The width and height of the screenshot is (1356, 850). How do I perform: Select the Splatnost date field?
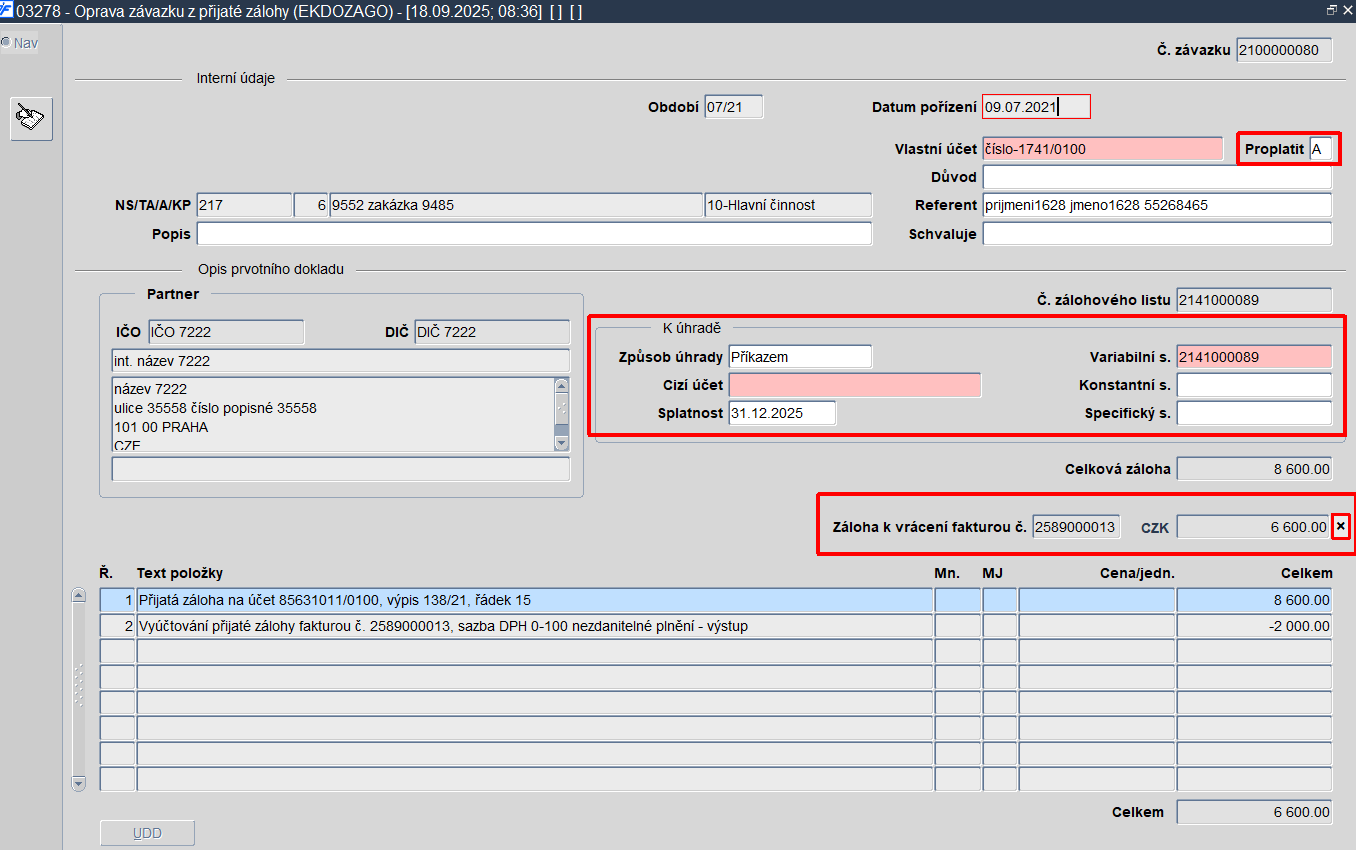pos(782,413)
